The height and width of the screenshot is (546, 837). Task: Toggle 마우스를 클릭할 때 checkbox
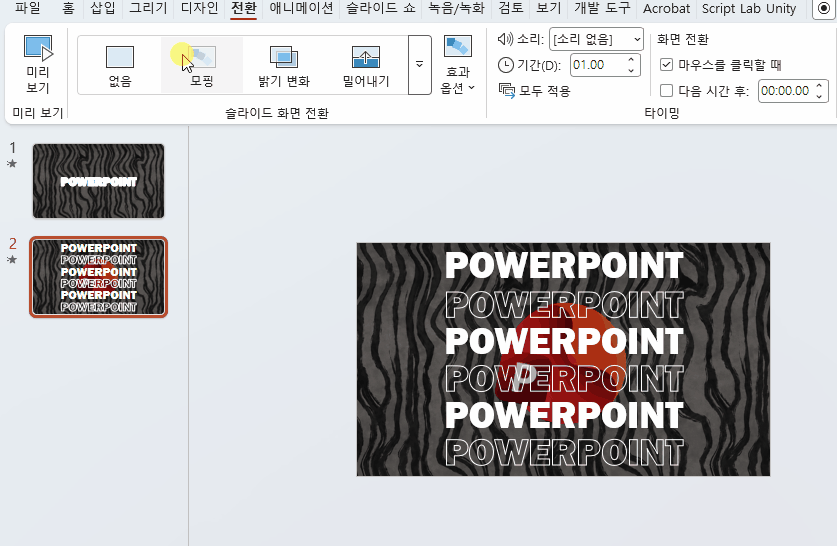[x=666, y=65]
